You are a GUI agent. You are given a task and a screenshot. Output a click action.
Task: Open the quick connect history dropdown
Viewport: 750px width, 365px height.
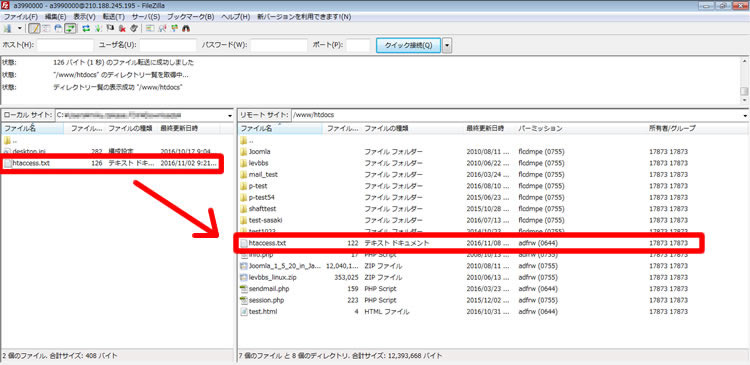point(447,45)
